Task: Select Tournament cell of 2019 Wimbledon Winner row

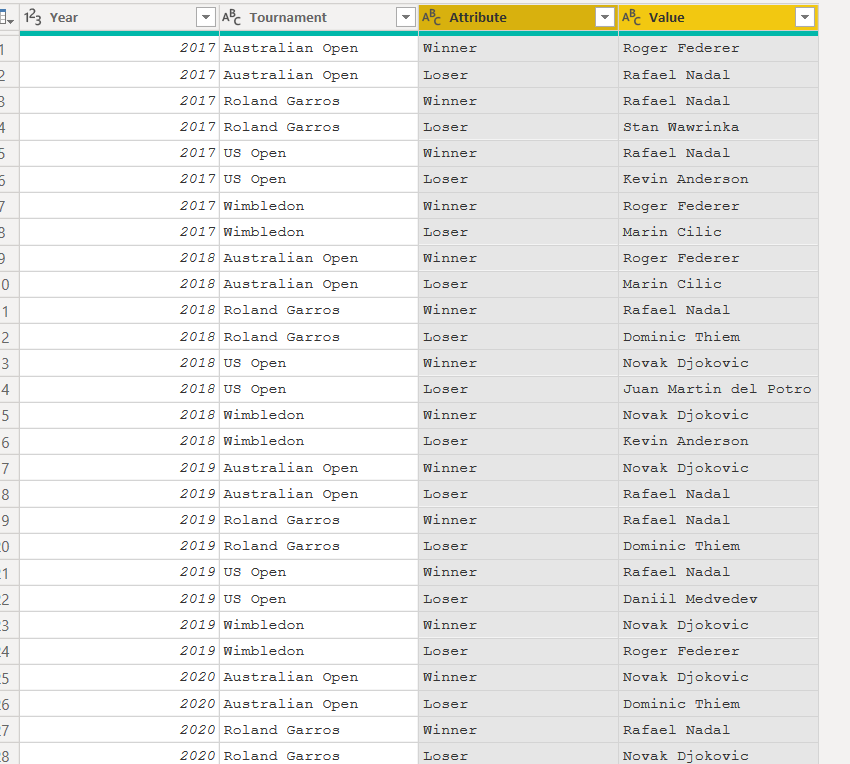Action: (319, 625)
